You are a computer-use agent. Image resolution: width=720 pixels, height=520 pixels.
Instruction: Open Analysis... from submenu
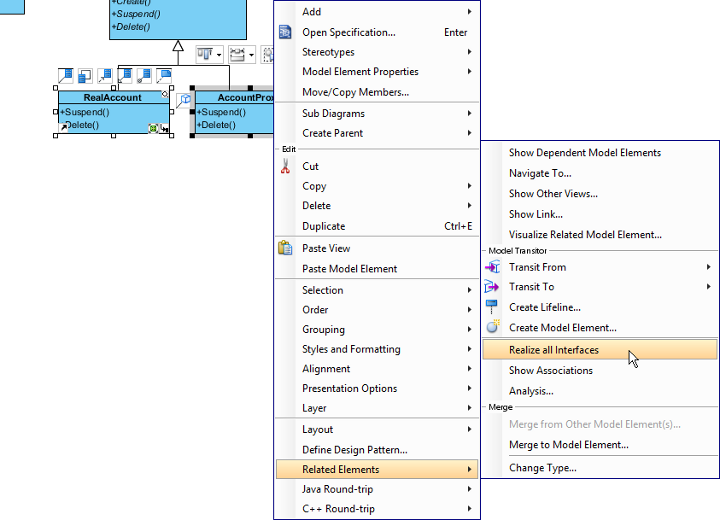pyautogui.click(x=600, y=391)
